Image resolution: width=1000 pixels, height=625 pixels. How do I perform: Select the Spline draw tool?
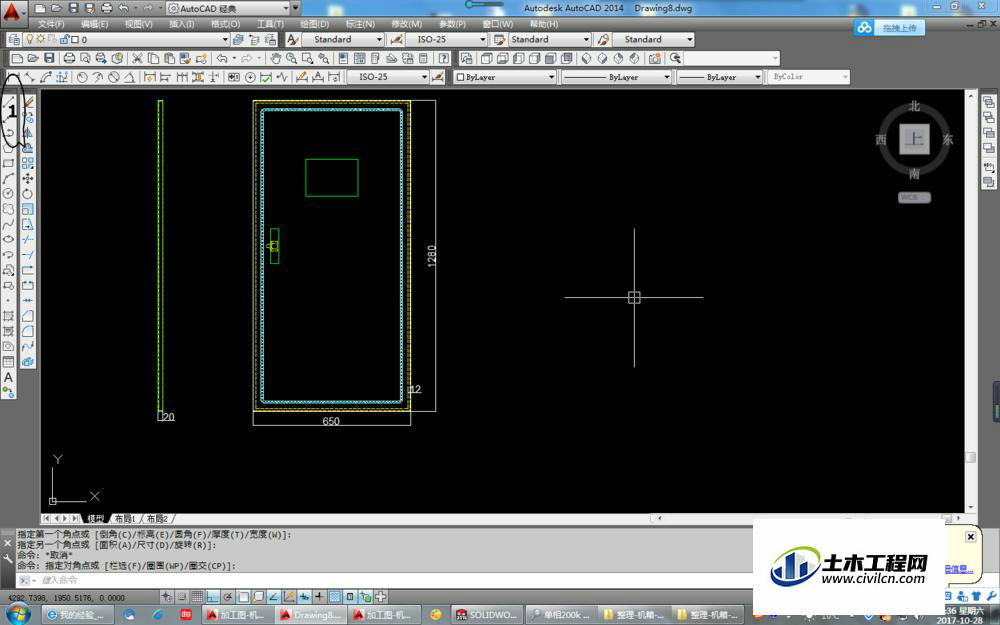(8, 224)
